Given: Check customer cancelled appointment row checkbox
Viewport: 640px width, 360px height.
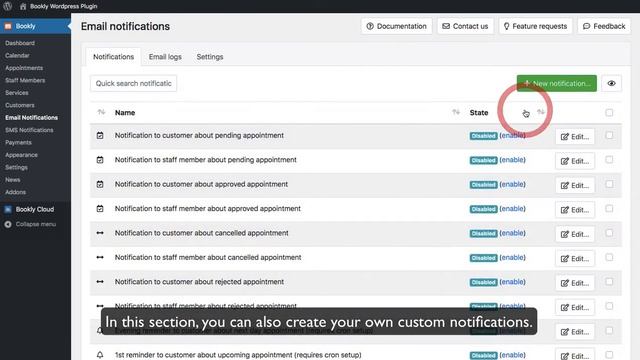Looking at the screenshot, I should pyautogui.click(x=609, y=233).
